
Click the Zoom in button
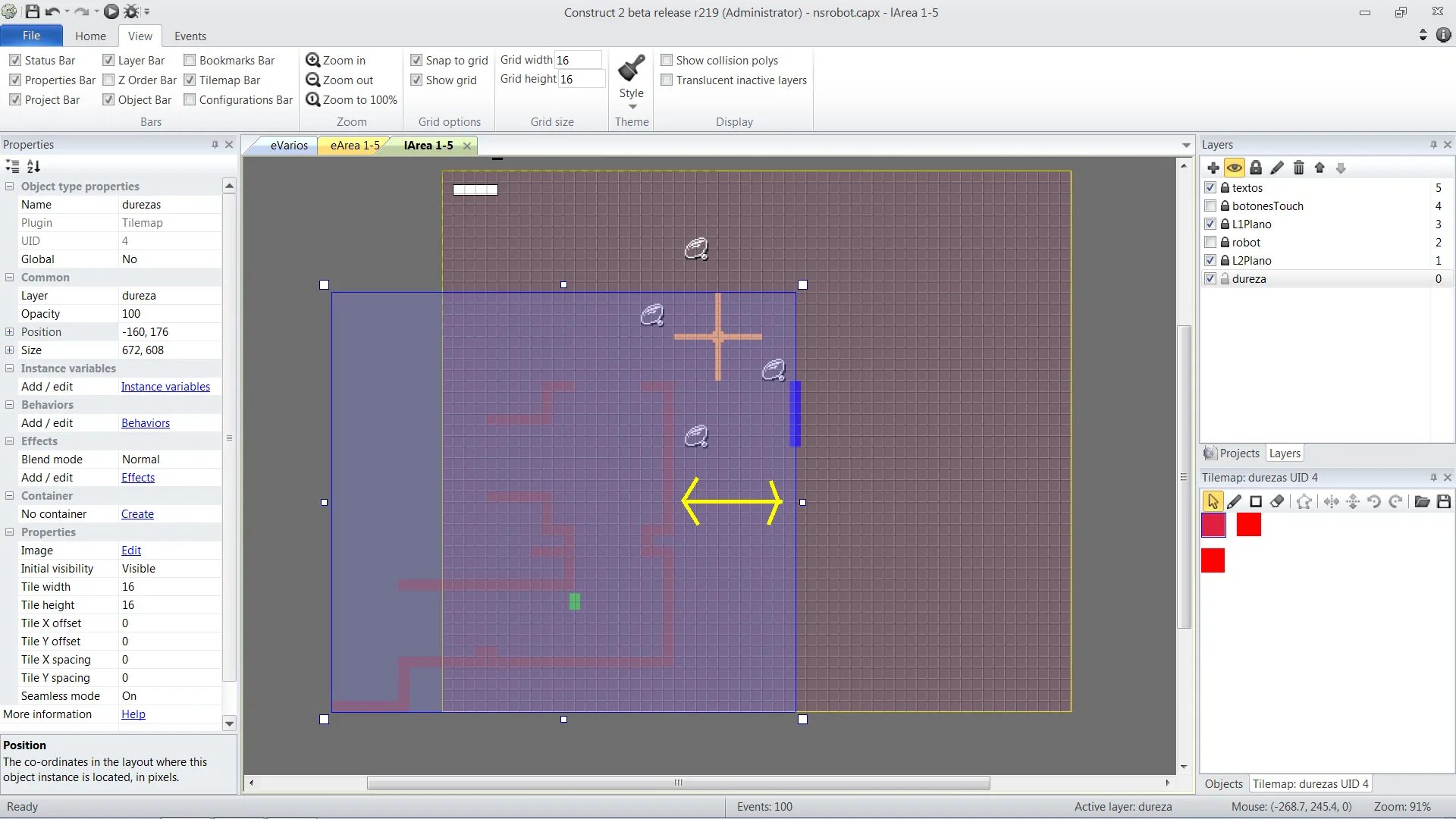(x=336, y=60)
